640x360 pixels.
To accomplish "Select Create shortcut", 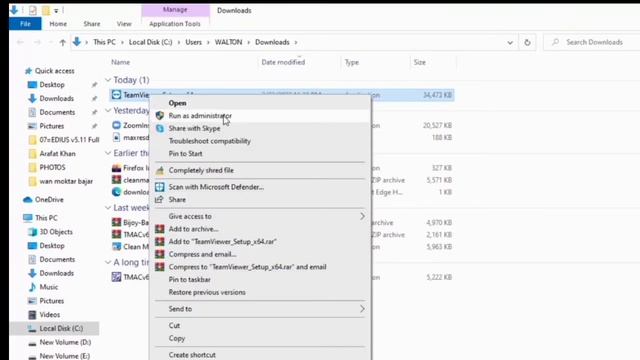I will 192,355.
